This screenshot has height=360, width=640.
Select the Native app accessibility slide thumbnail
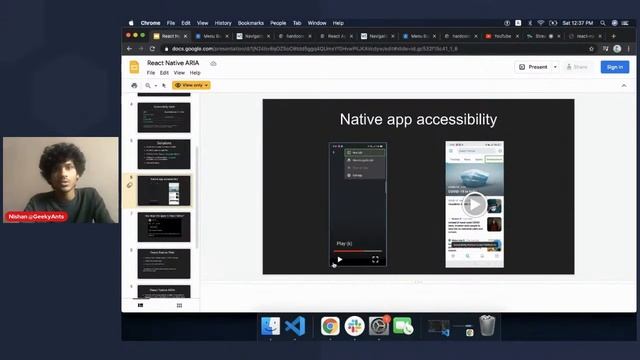[x=164, y=191]
